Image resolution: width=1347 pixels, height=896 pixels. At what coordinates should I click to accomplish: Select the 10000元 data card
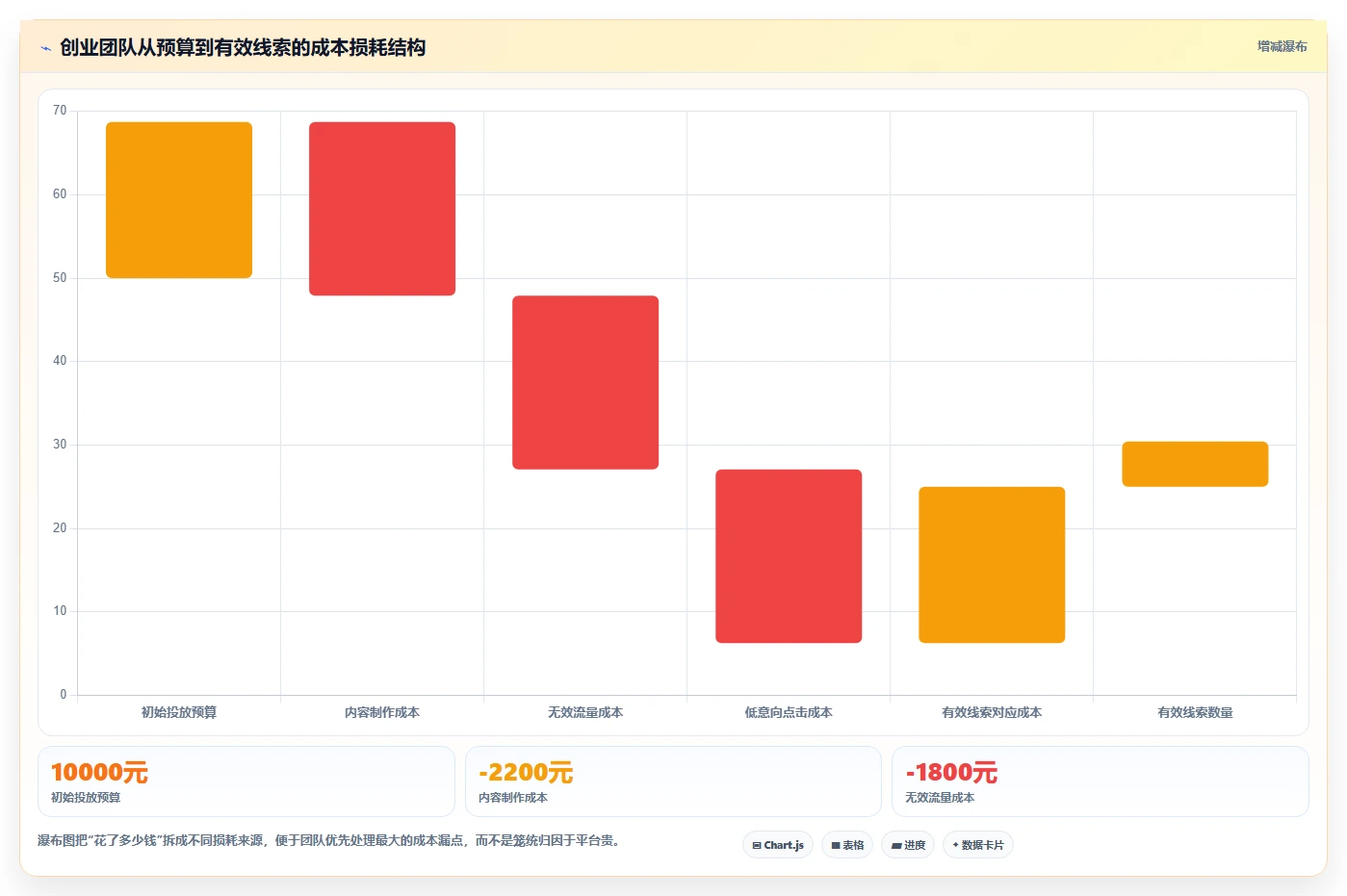click(246, 781)
